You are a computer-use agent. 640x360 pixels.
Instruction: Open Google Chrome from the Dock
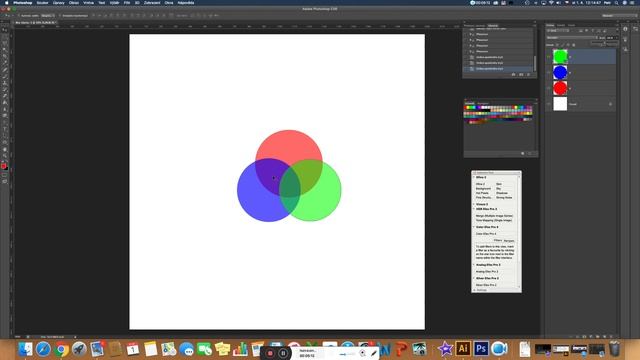(x=61, y=349)
